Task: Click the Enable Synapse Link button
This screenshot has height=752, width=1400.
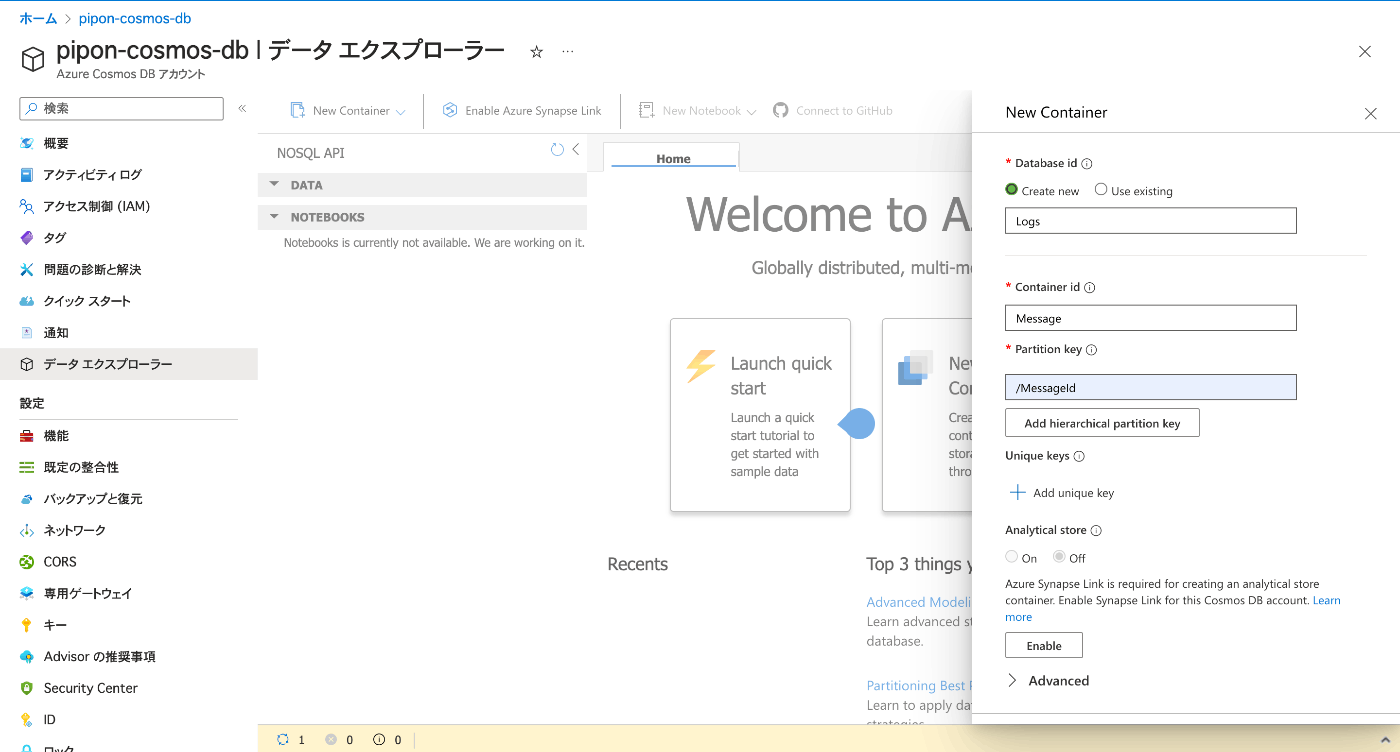Action: pyautogui.click(x=1044, y=646)
